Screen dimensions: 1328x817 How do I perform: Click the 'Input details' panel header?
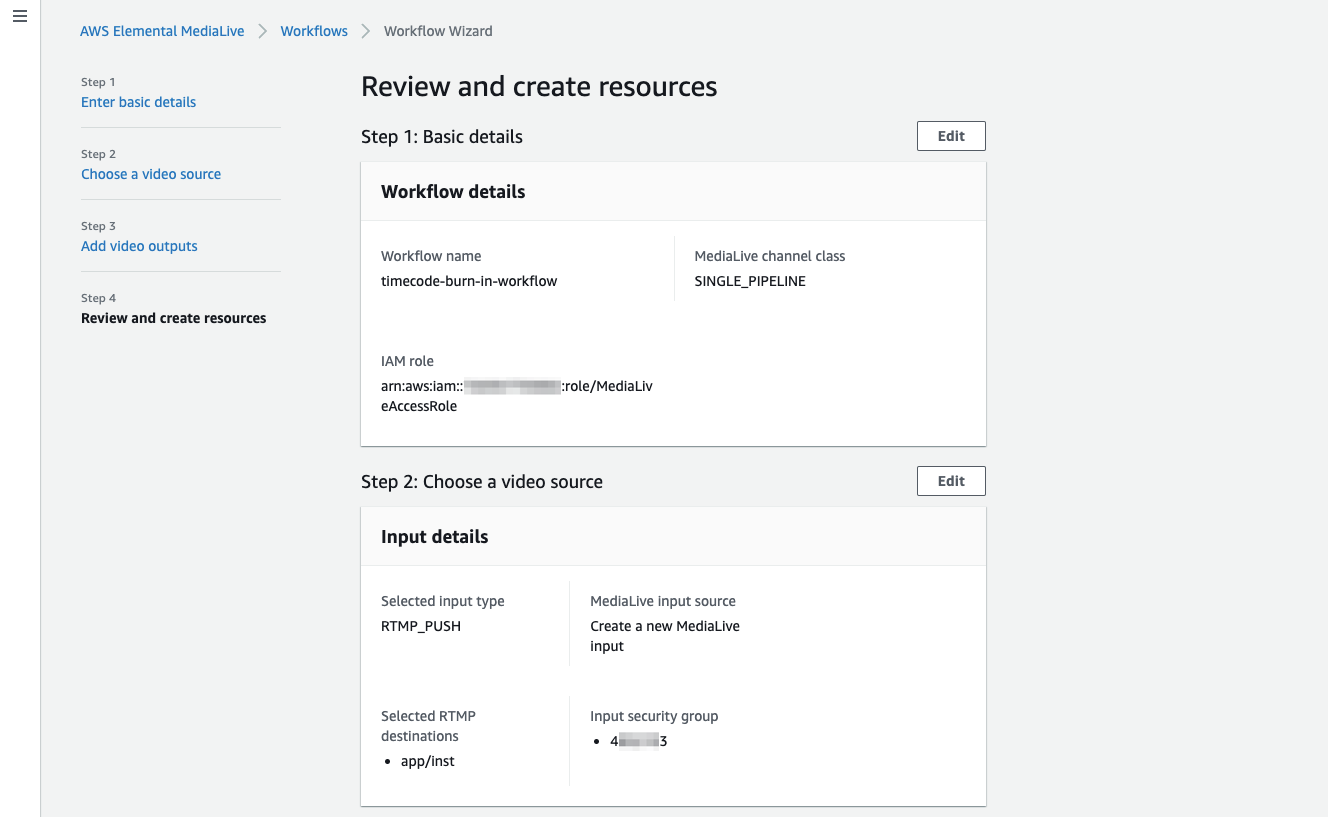coord(434,537)
